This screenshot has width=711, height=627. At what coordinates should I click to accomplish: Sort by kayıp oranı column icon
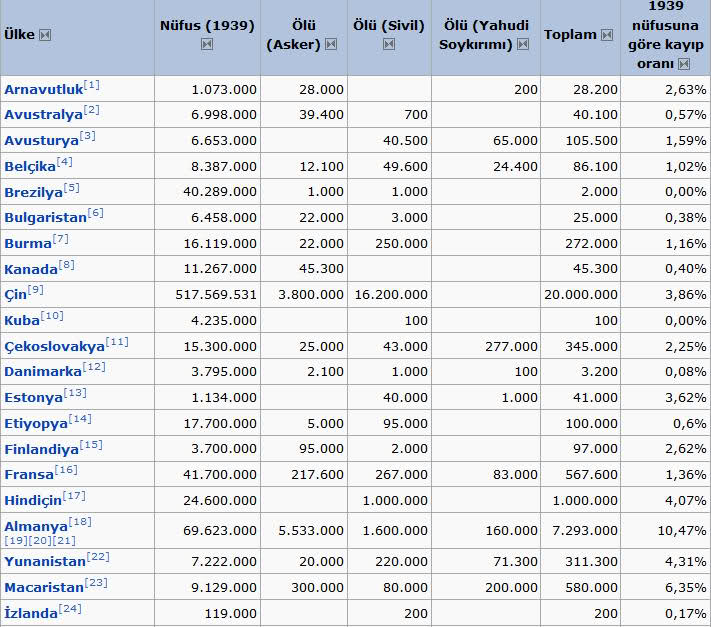coord(684,64)
